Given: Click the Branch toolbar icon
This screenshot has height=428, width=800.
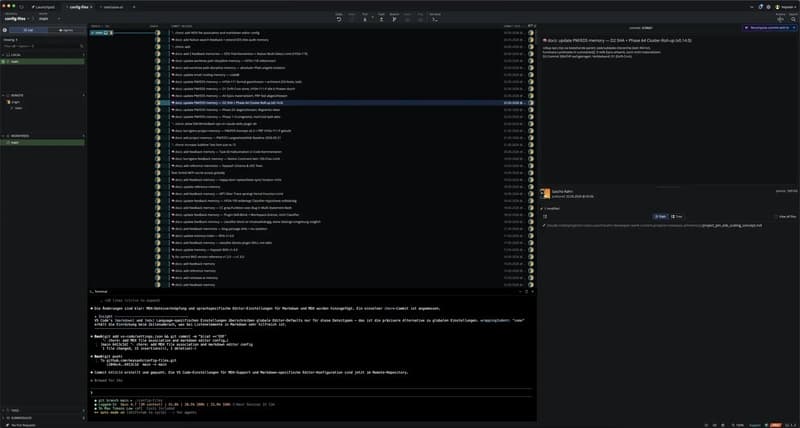Looking at the screenshot, I should click(x=394, y=18).
